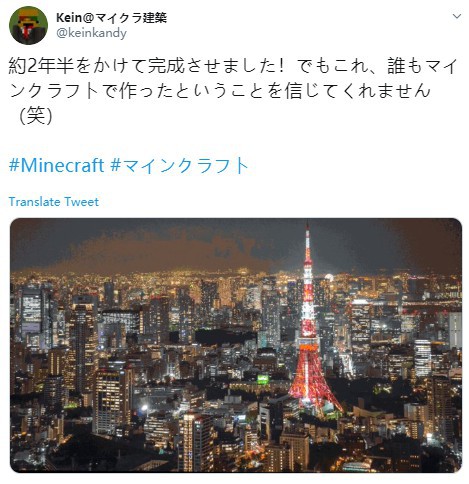Viewport: 469px width, 484px height.
Task: Select the tweet's first line starting 約2年半
Action: pyautogui.click(x=233, y=66)
